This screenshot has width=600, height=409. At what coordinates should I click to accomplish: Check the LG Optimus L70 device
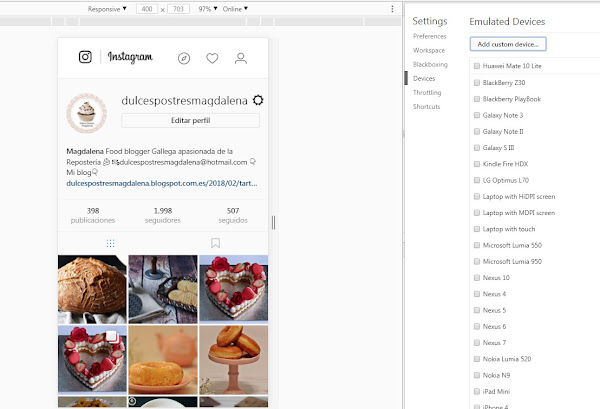coord(477,180)
